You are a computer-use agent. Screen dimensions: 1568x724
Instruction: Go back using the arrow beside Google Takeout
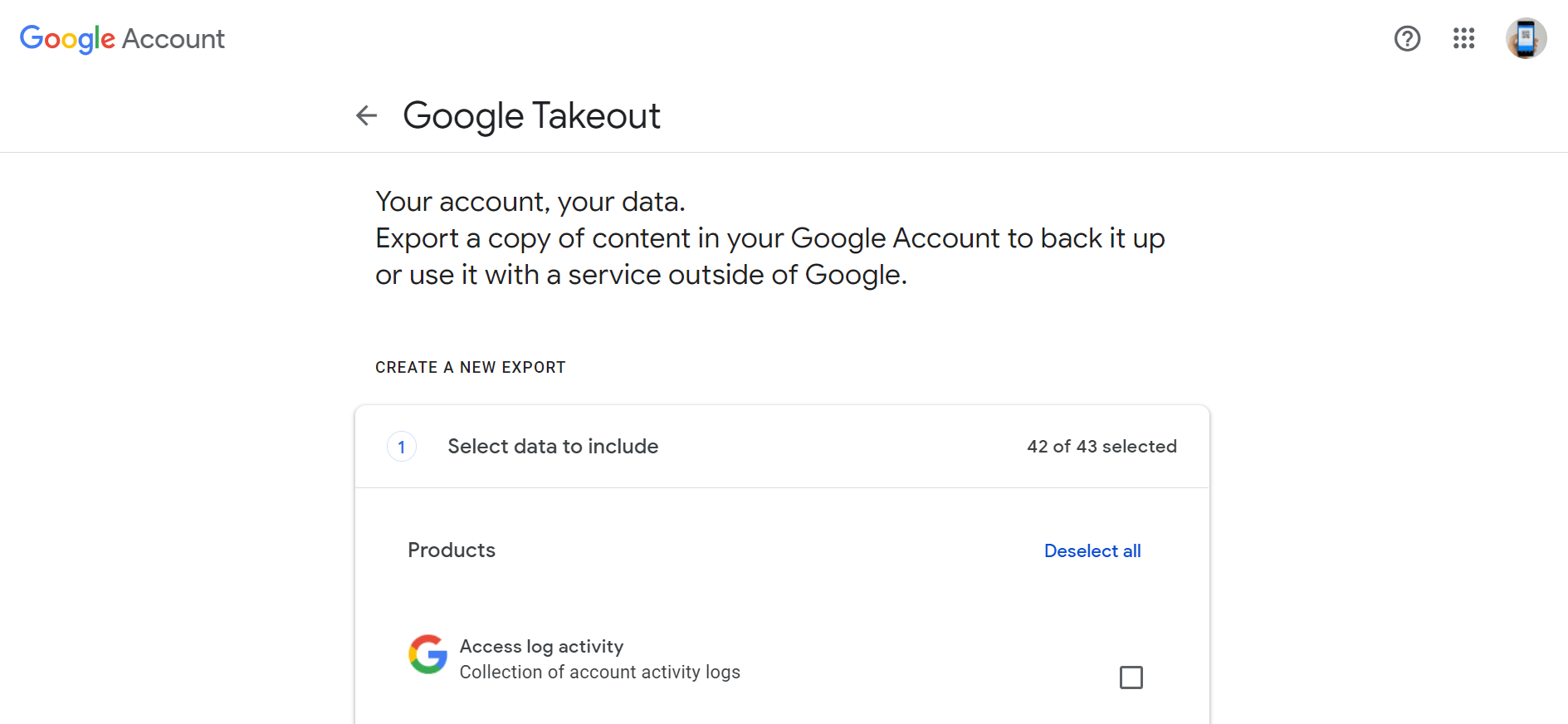coord(365,115)
